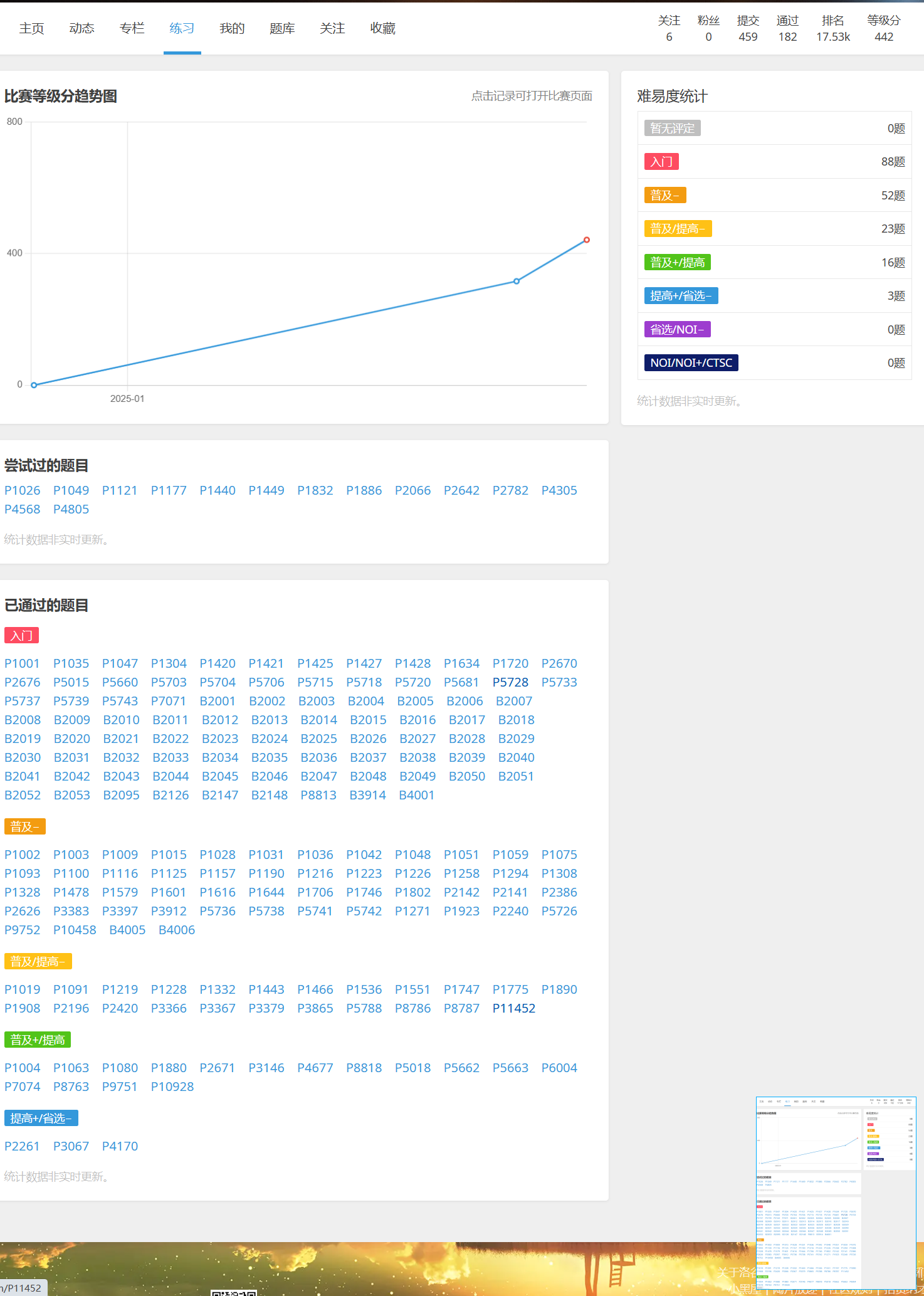Viewport: 924px width, 1296px height.
Task: Click the 52题 count in difficulty stats
Action: [893, 195]
